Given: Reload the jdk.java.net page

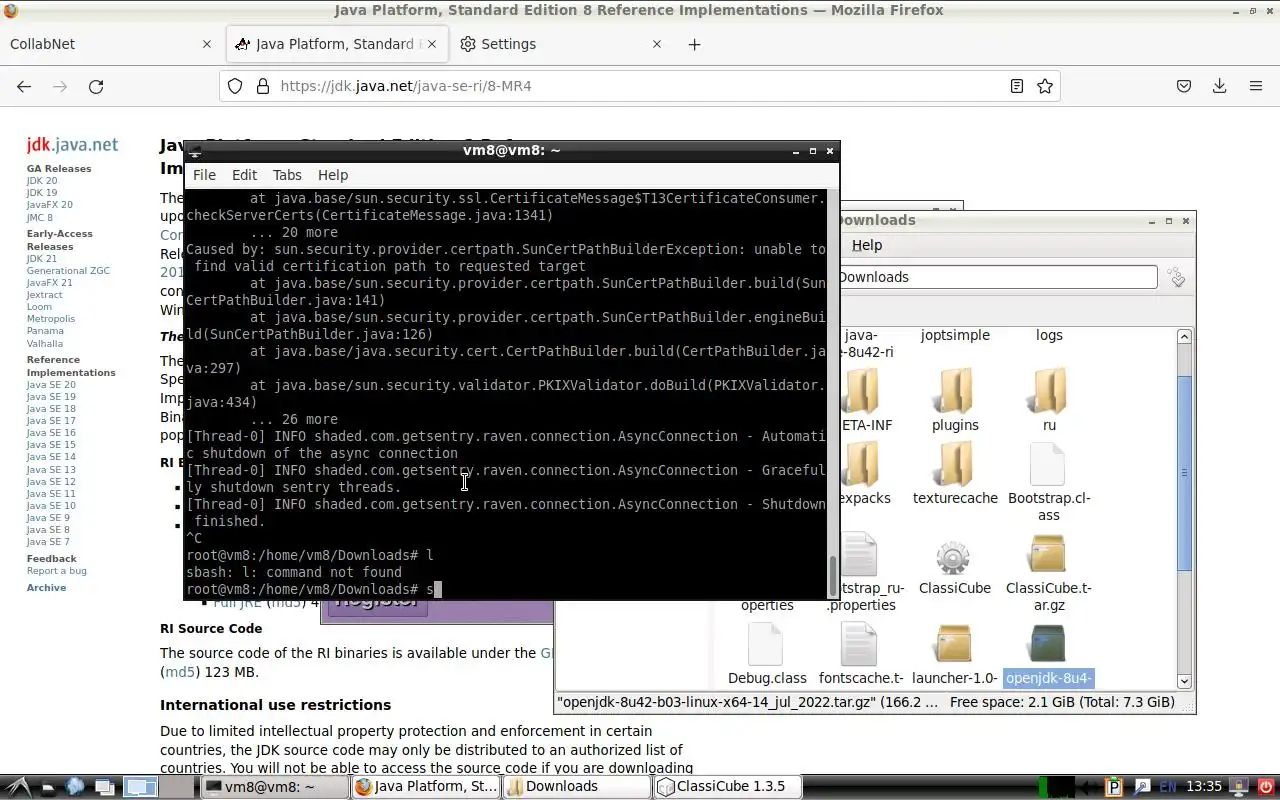Looking at the screenshot, I should point(96,86).
